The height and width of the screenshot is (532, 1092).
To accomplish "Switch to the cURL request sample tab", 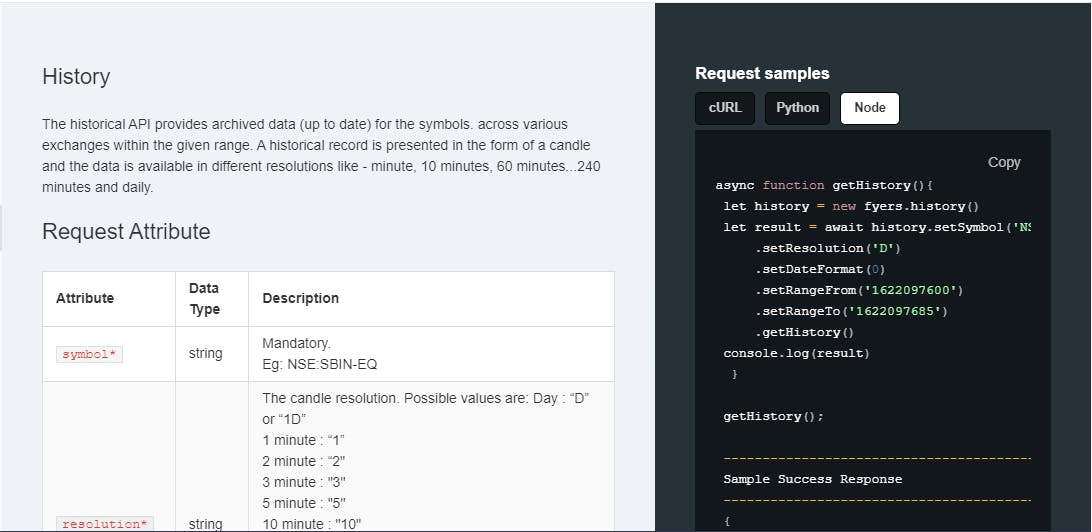I will 725,108.
